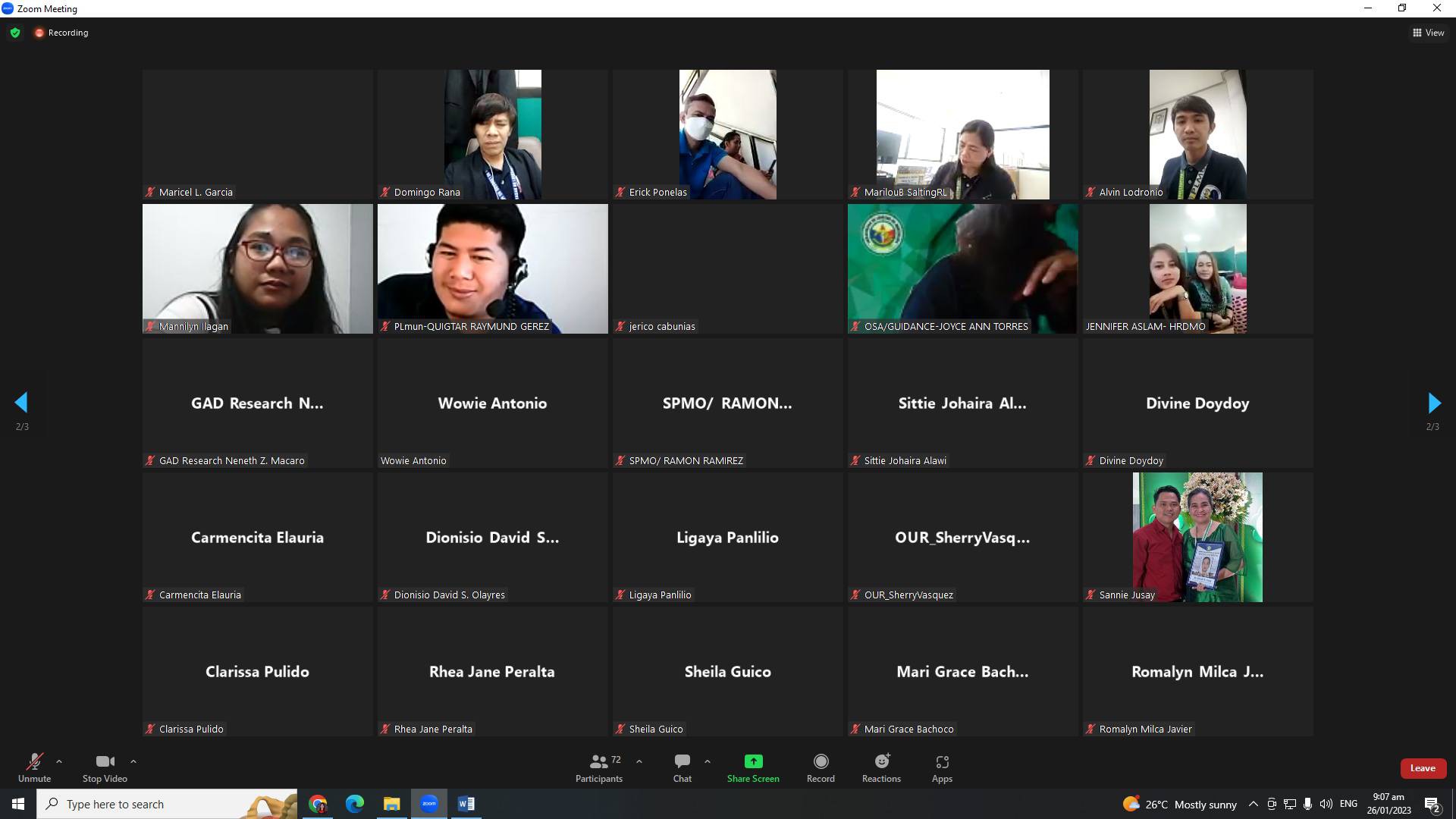
Task: Click 'Mari Grace Bachoco' name label
Action: point(908,729)
